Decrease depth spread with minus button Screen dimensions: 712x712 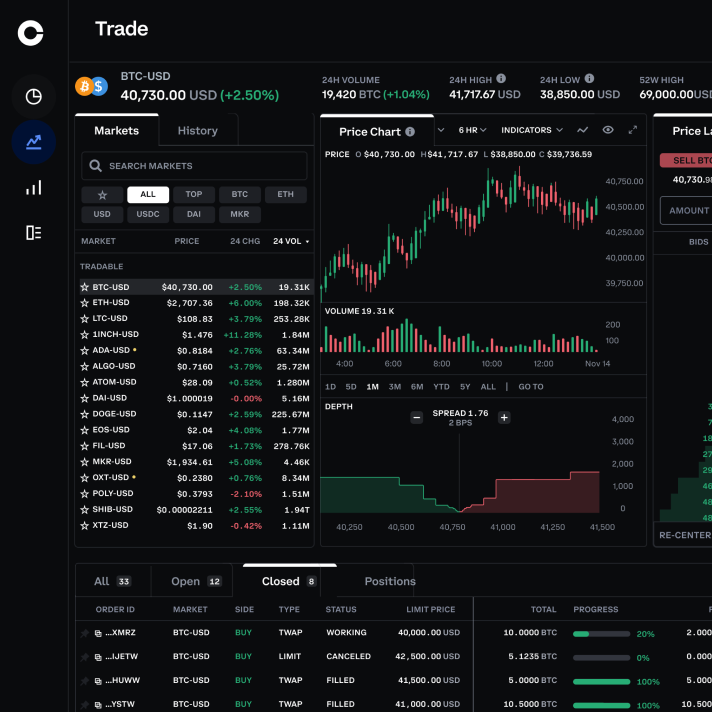416,417
